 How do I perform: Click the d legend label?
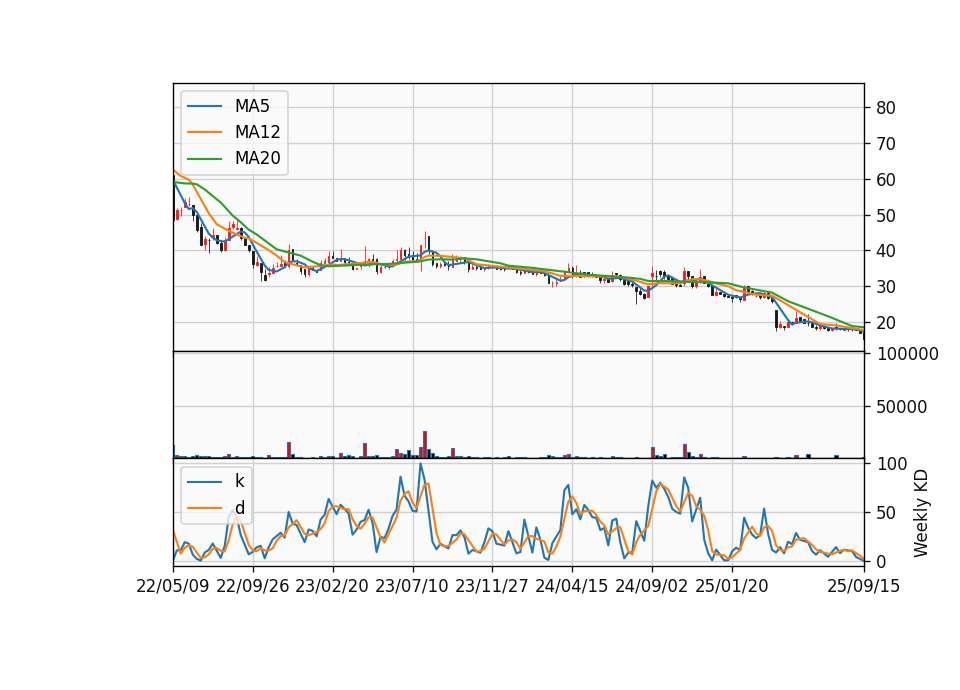(x=239, y=508)
